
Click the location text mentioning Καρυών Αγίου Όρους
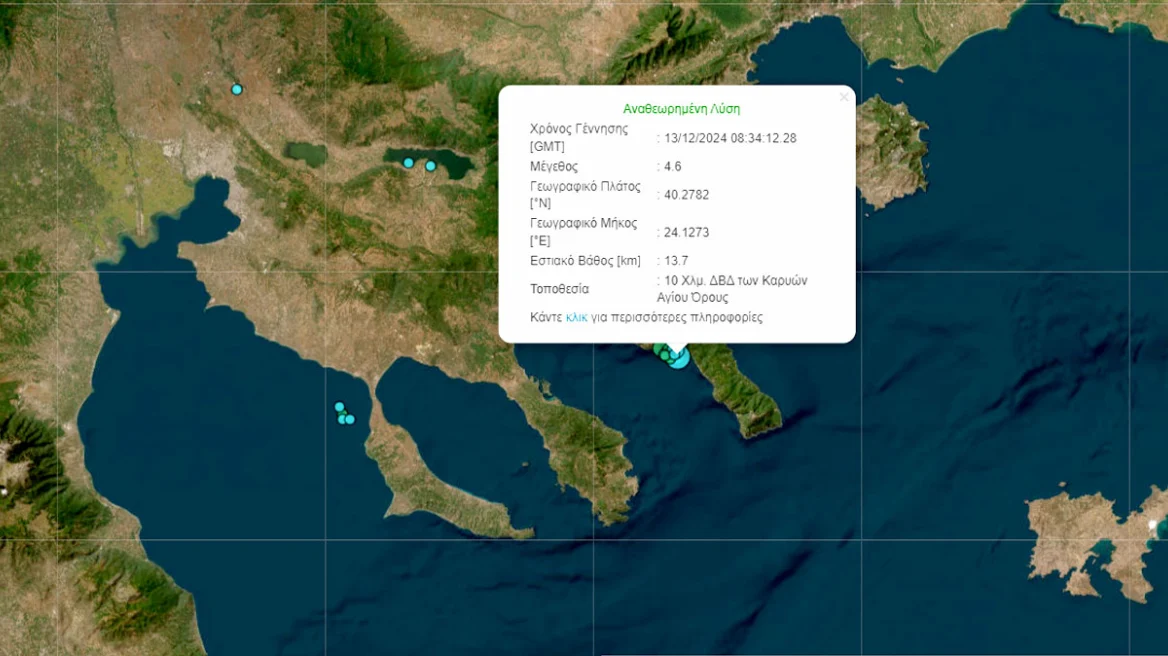point(735,289)
